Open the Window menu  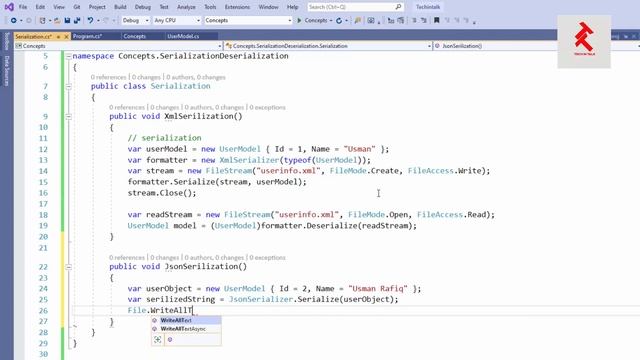click(268, 7)
